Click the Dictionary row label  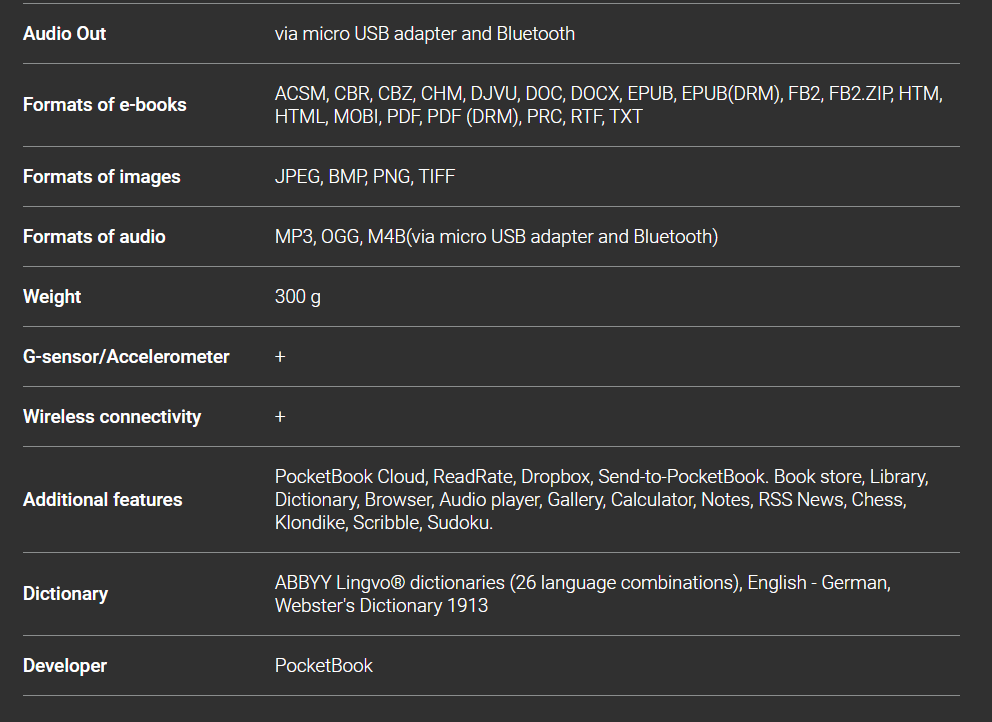point(65,594)
